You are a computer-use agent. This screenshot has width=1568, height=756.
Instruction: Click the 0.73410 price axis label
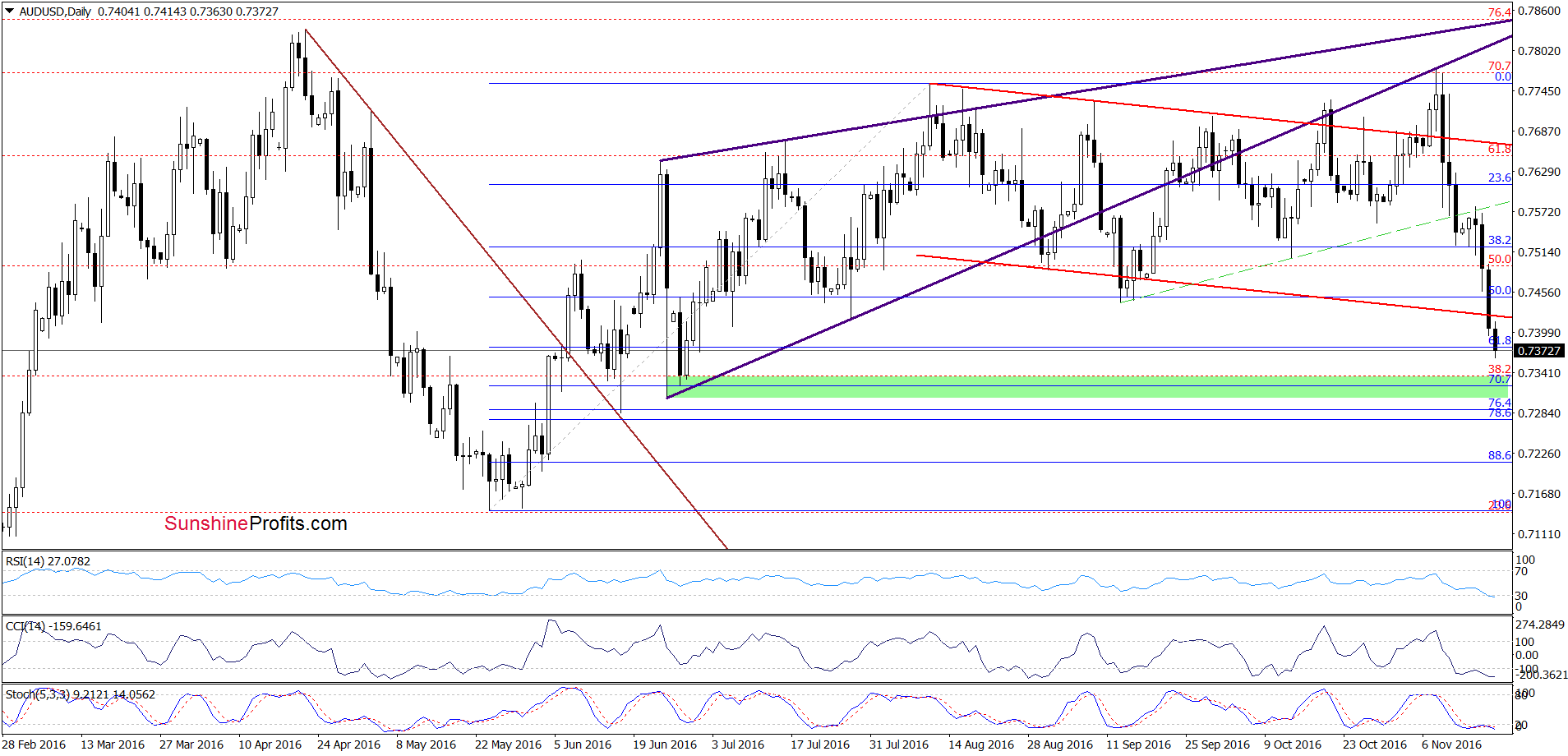(1538, 373)
